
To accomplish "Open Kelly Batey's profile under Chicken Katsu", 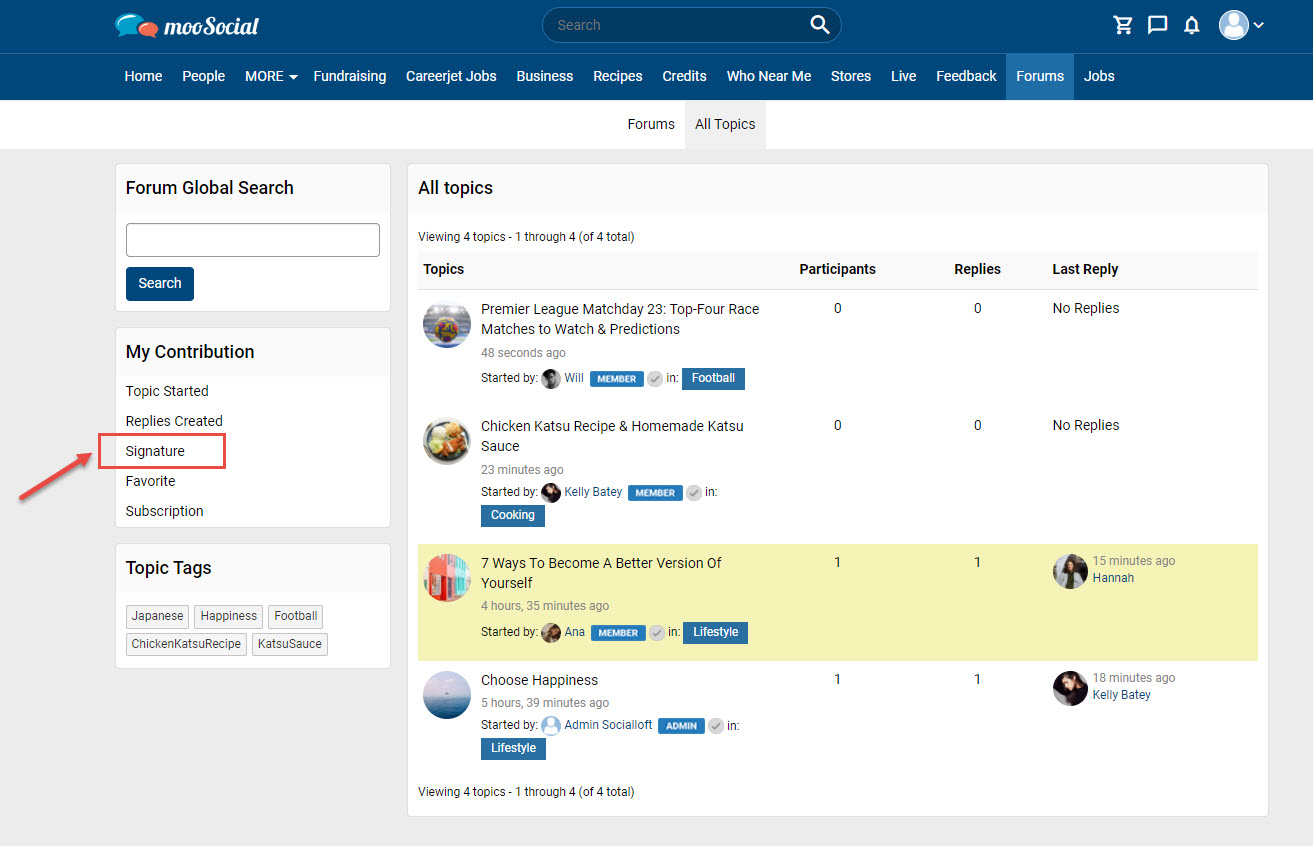I will 593,492.
